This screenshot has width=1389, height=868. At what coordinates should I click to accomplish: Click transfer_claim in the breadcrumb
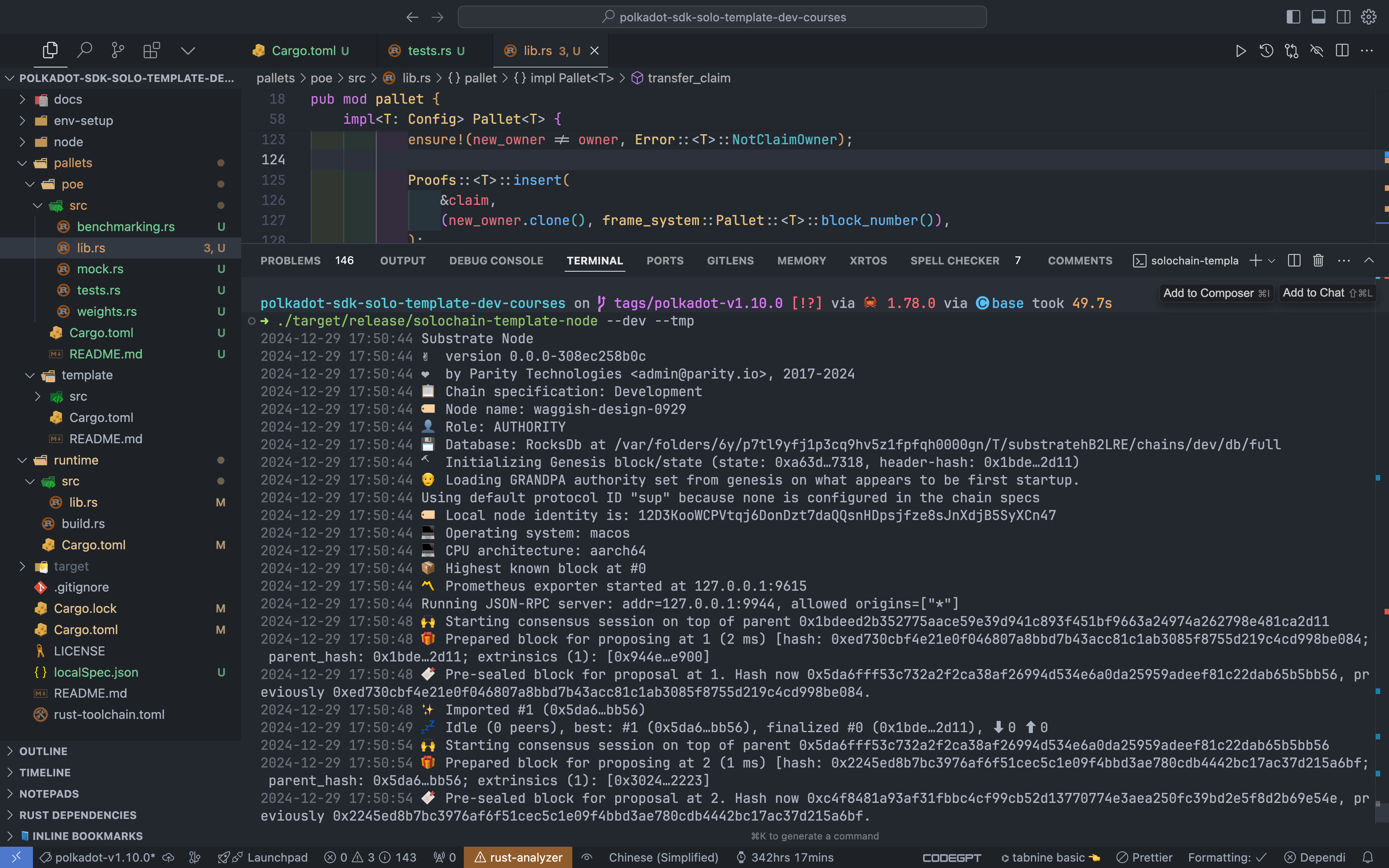click(x=689, y=78)
